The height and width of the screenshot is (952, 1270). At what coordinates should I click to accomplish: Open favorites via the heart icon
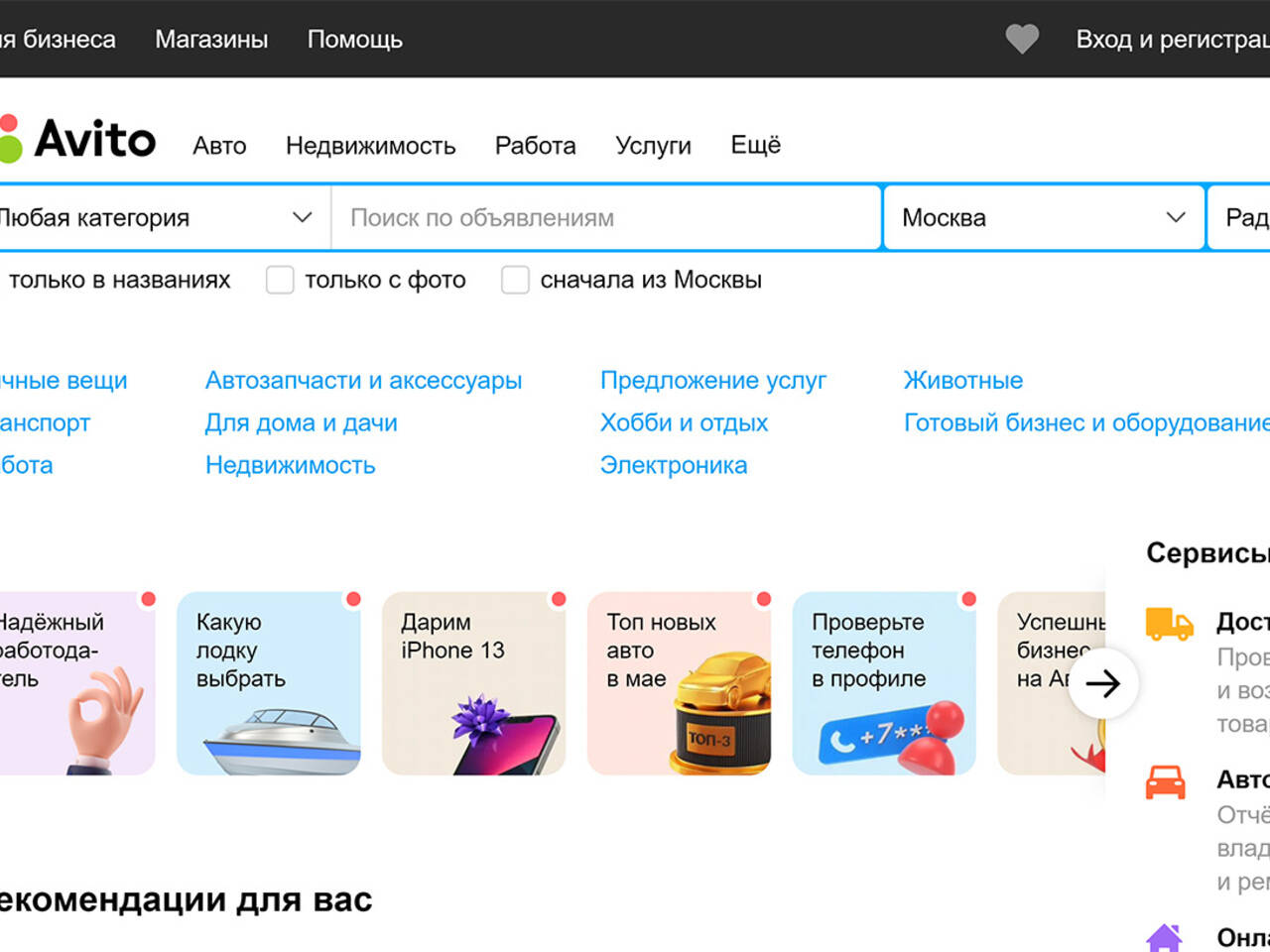pos(1022,39)
